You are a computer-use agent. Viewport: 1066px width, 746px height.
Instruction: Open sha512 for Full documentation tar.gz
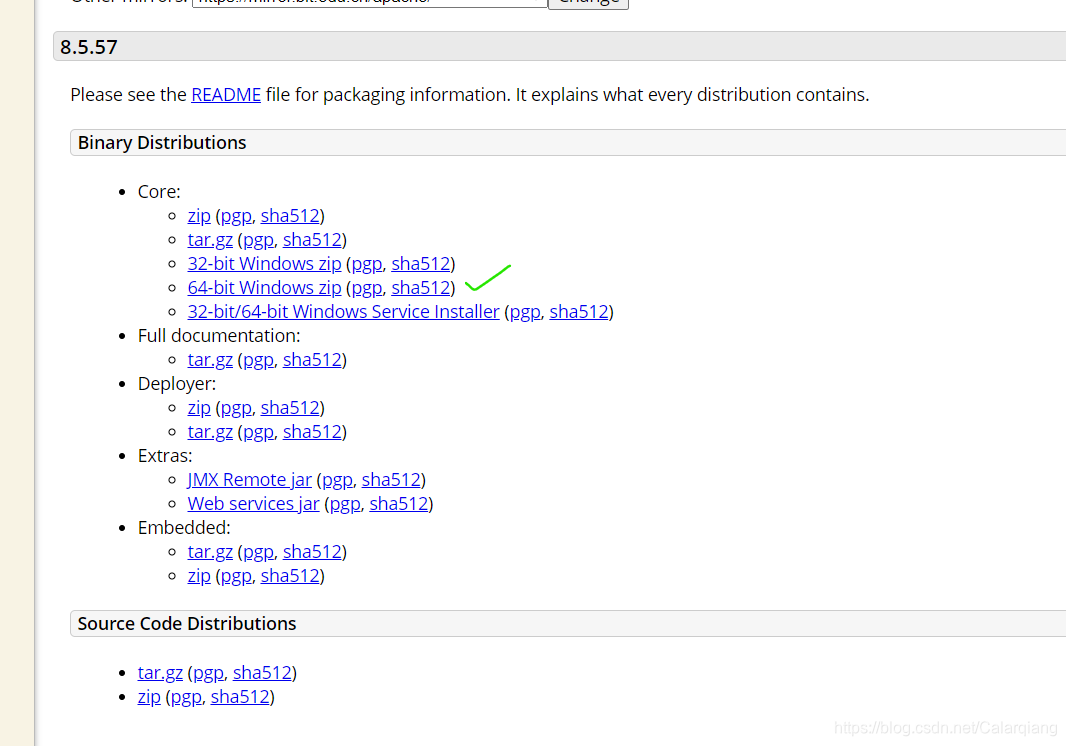(312, 360)
